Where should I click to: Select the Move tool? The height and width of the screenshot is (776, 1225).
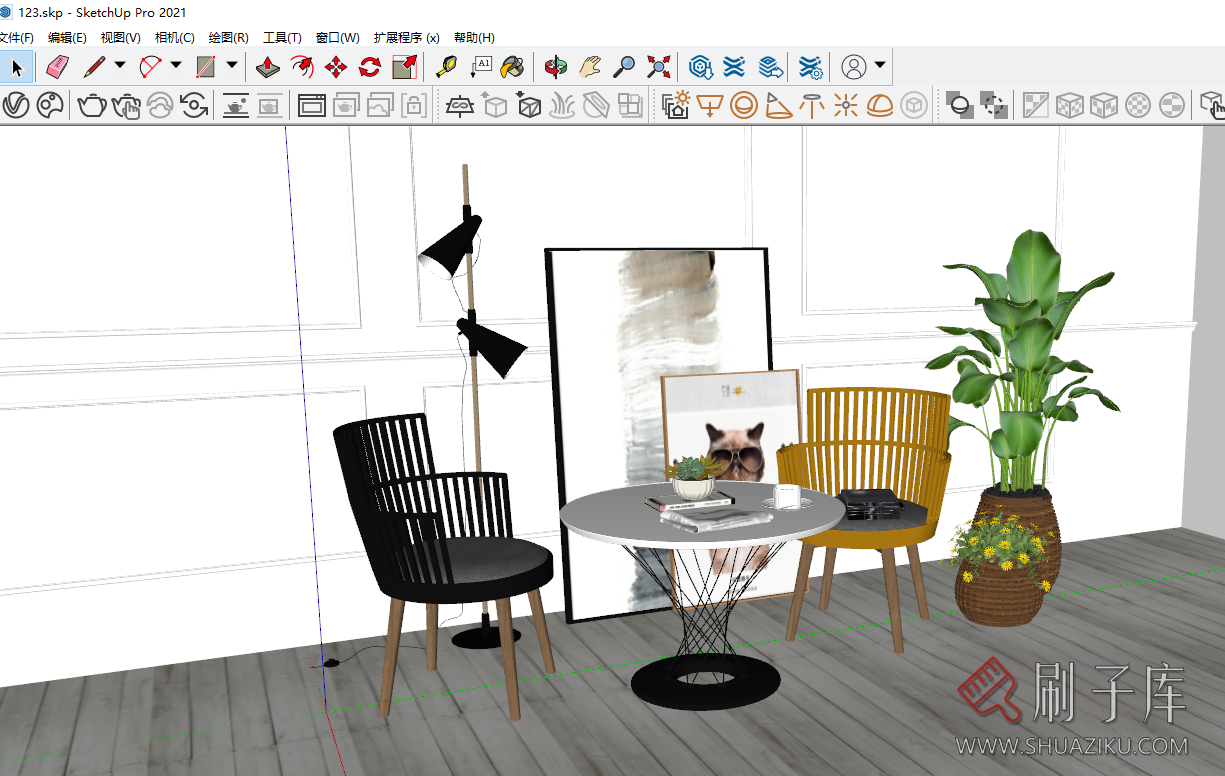tap(335, 66)
